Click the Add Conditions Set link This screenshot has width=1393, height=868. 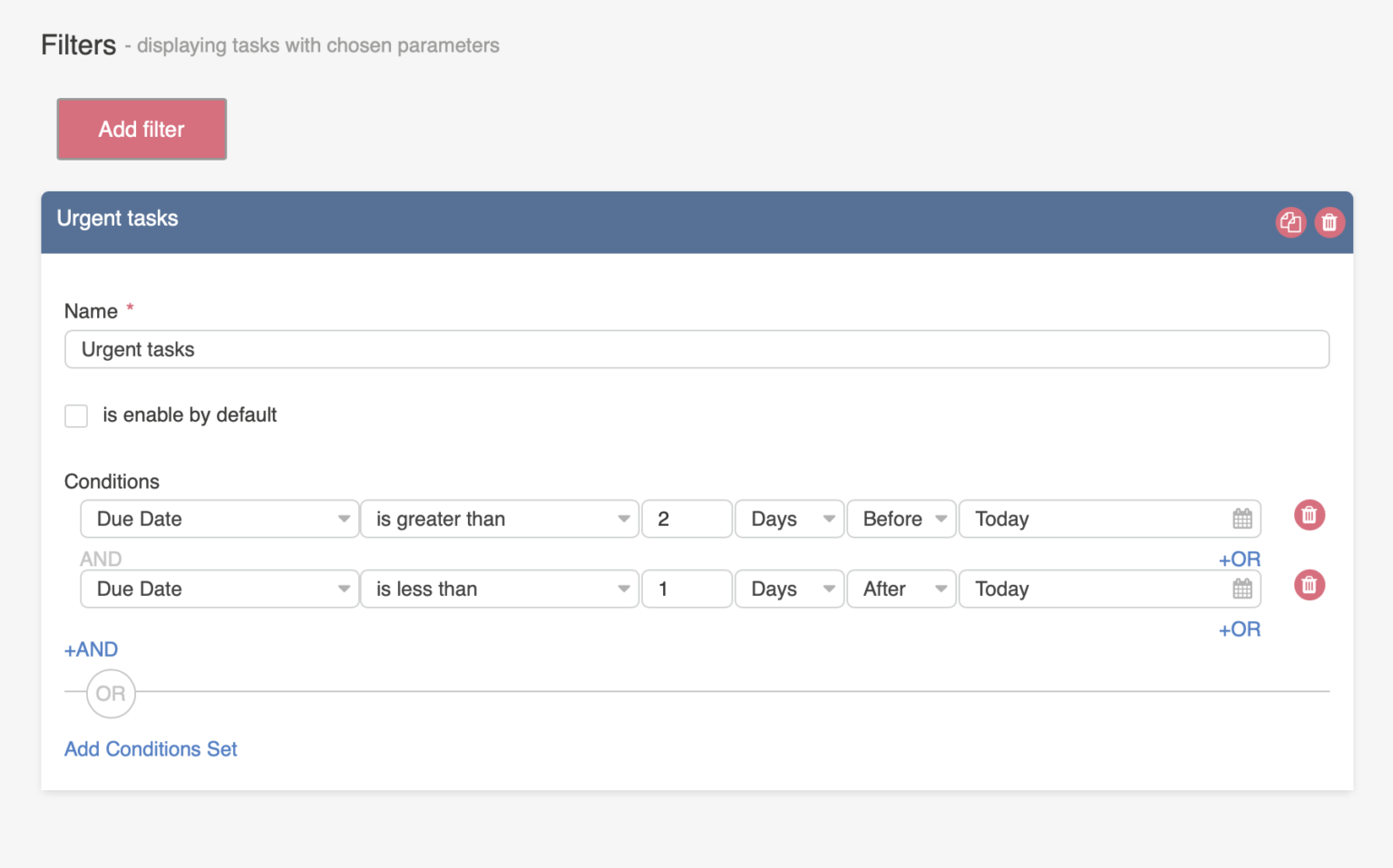pyautogui.click(x=150, y=748)
